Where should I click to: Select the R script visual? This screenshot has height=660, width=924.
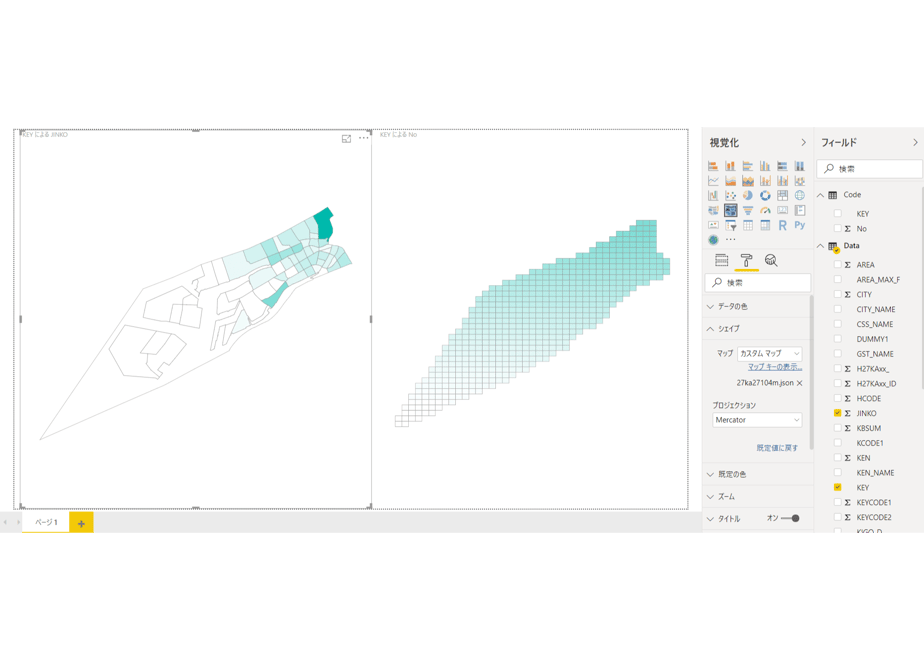coord(783,225)
